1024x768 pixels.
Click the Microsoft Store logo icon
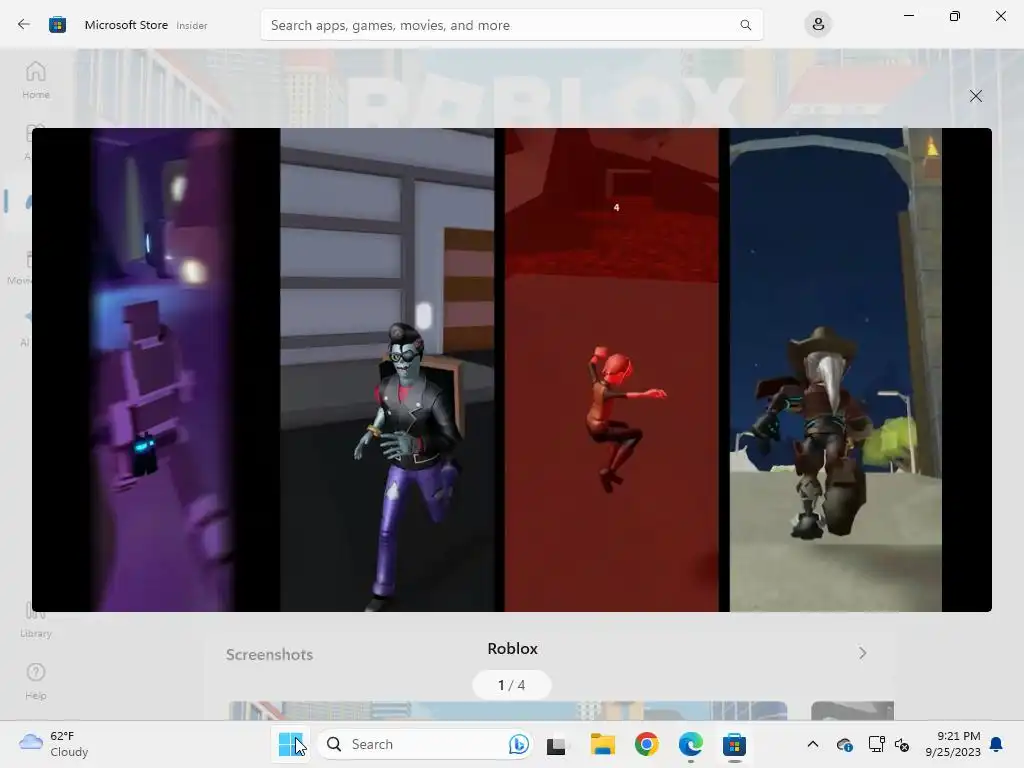pyautogui.click(x=57, y=25)
